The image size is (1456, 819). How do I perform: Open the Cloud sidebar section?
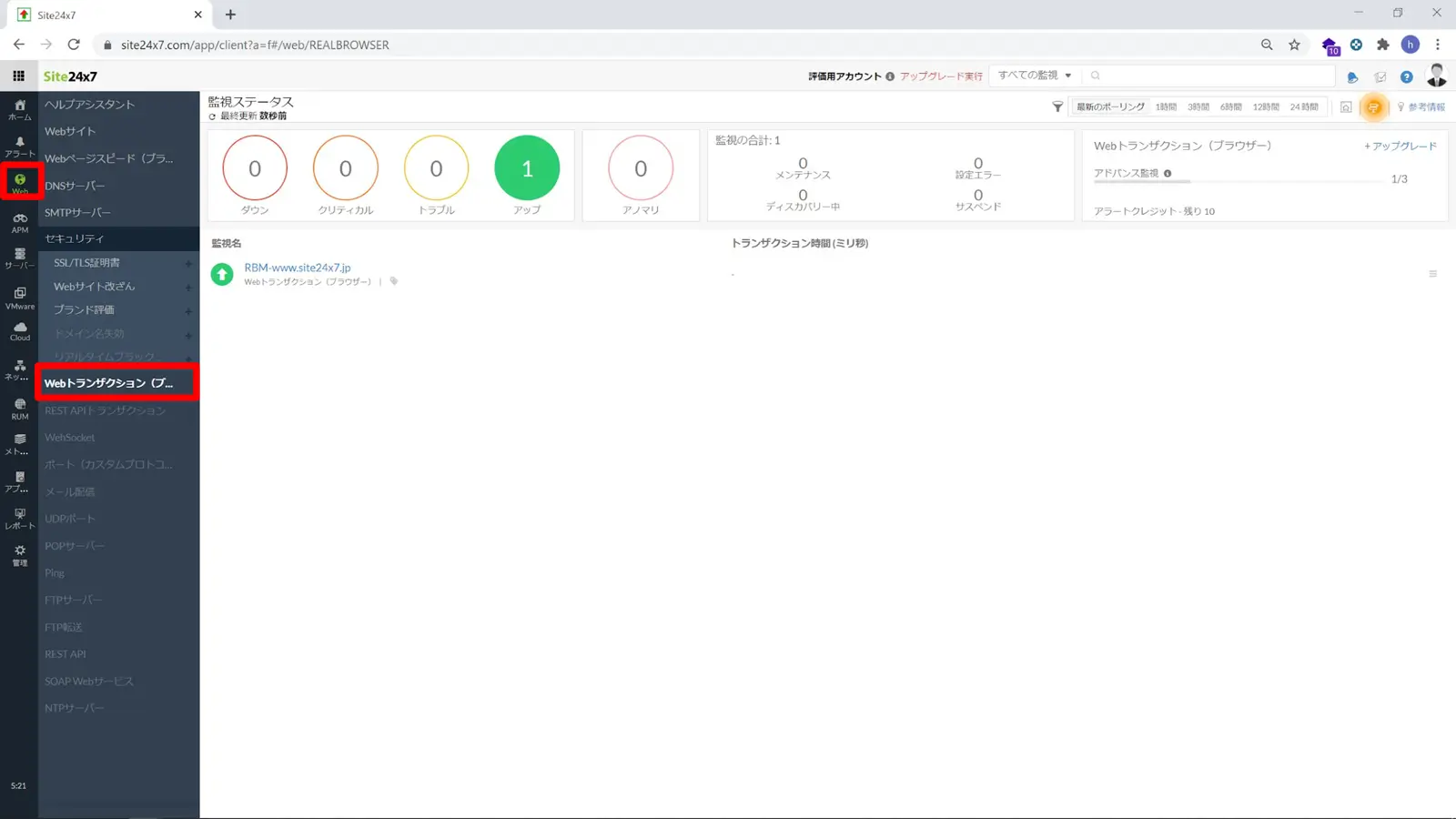point(19,331)
